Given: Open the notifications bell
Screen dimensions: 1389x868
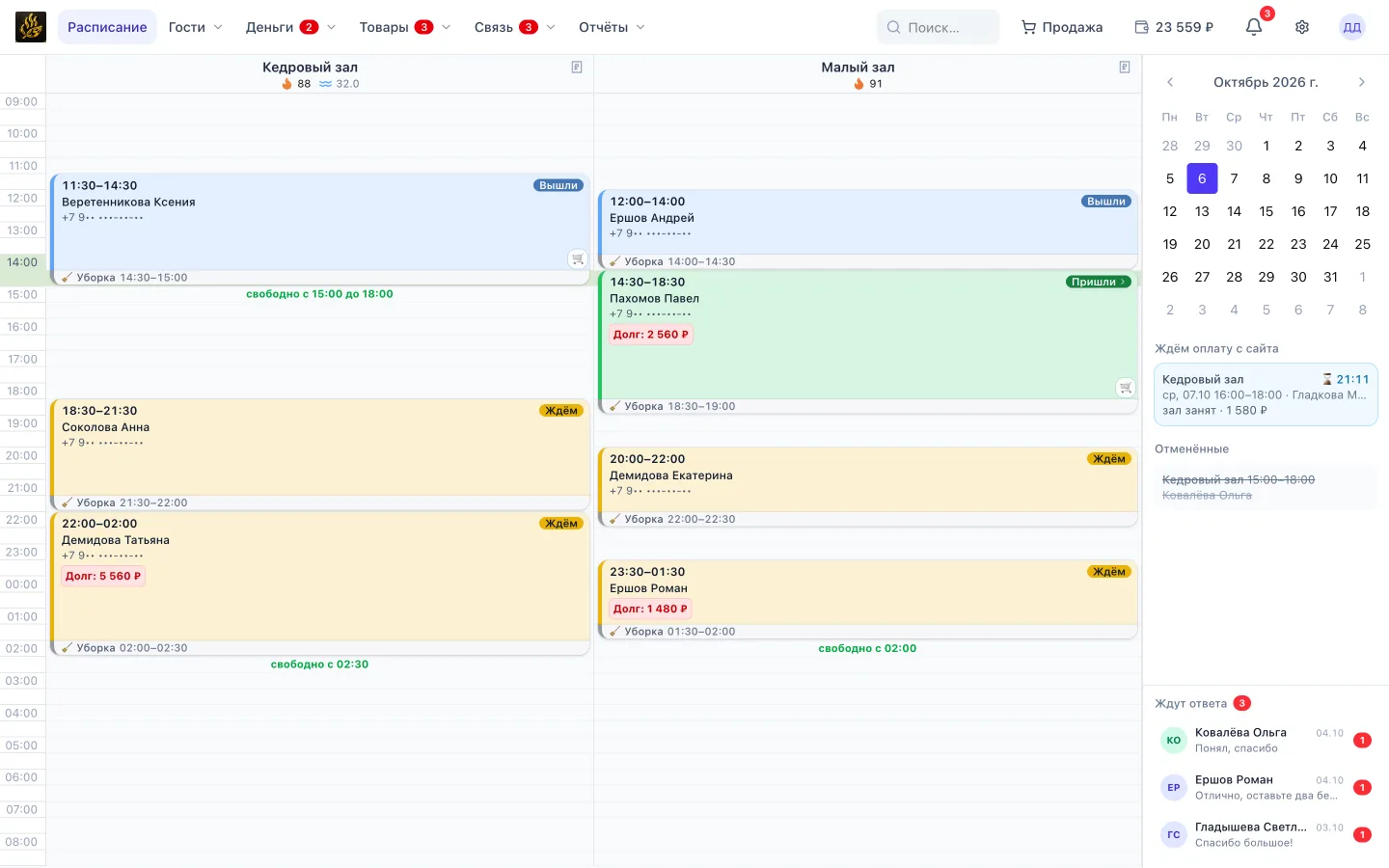Looking at the screenshot, I should tap(1254, 27).
